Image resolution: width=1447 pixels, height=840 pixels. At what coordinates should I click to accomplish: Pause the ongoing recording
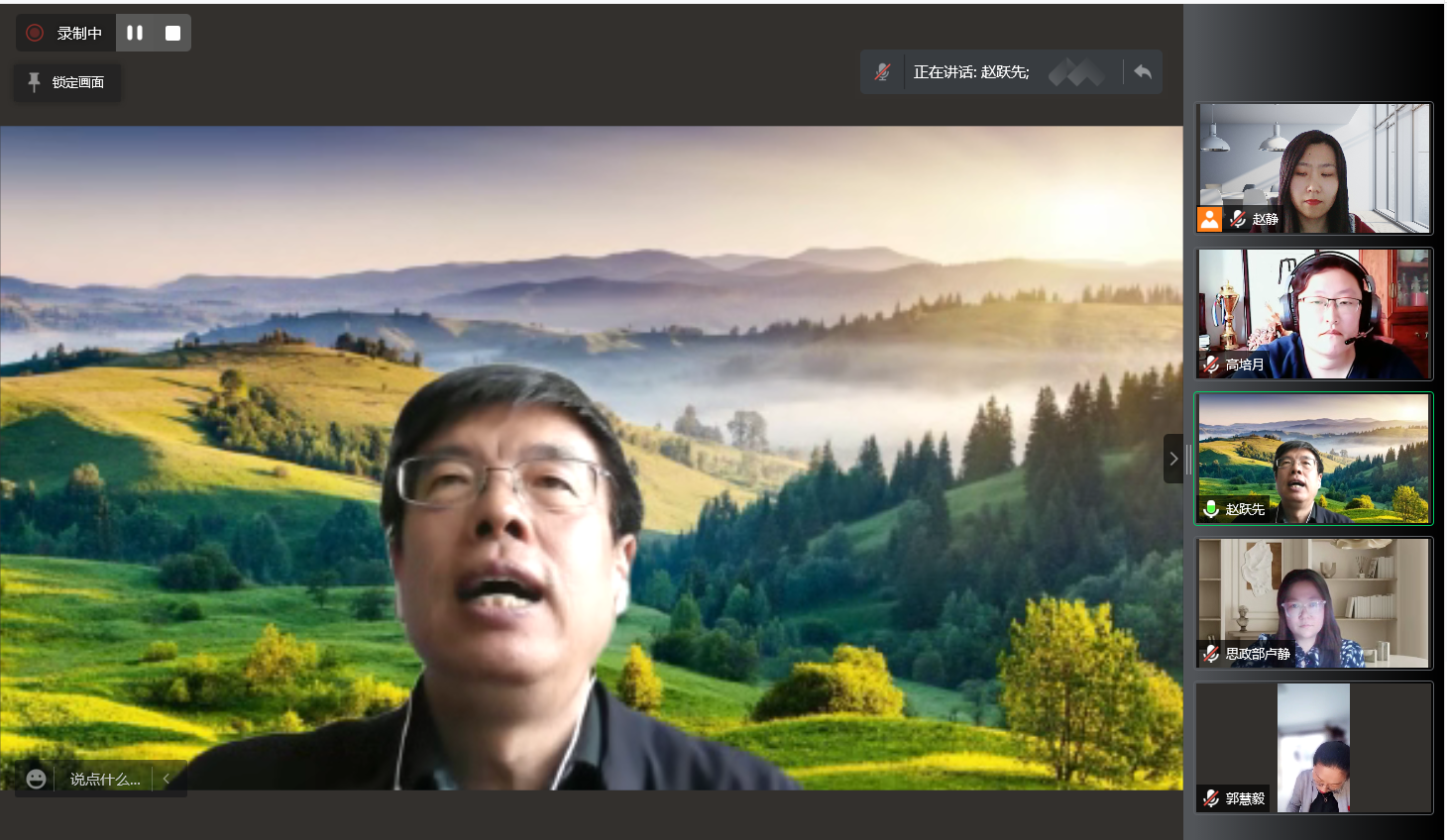(x=135, y=32)
